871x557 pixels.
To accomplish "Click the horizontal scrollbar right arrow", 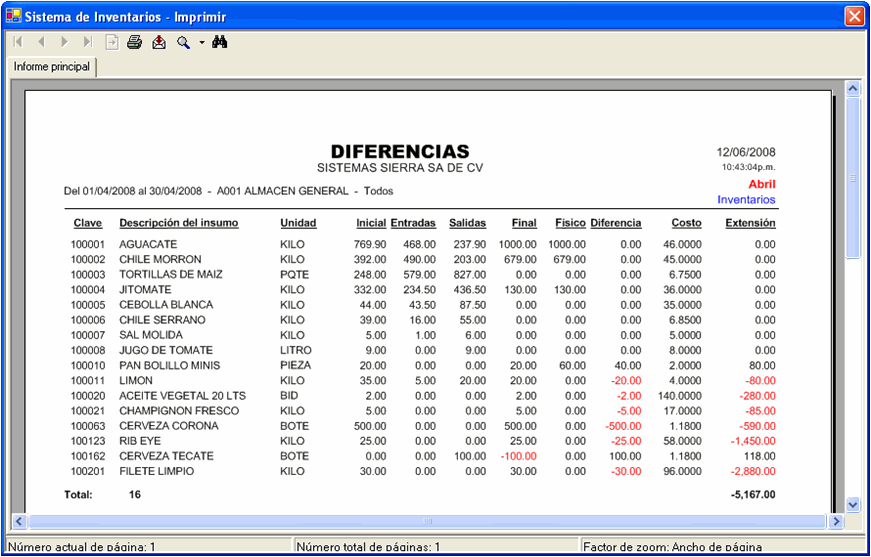I will click(x=836, y=521).
